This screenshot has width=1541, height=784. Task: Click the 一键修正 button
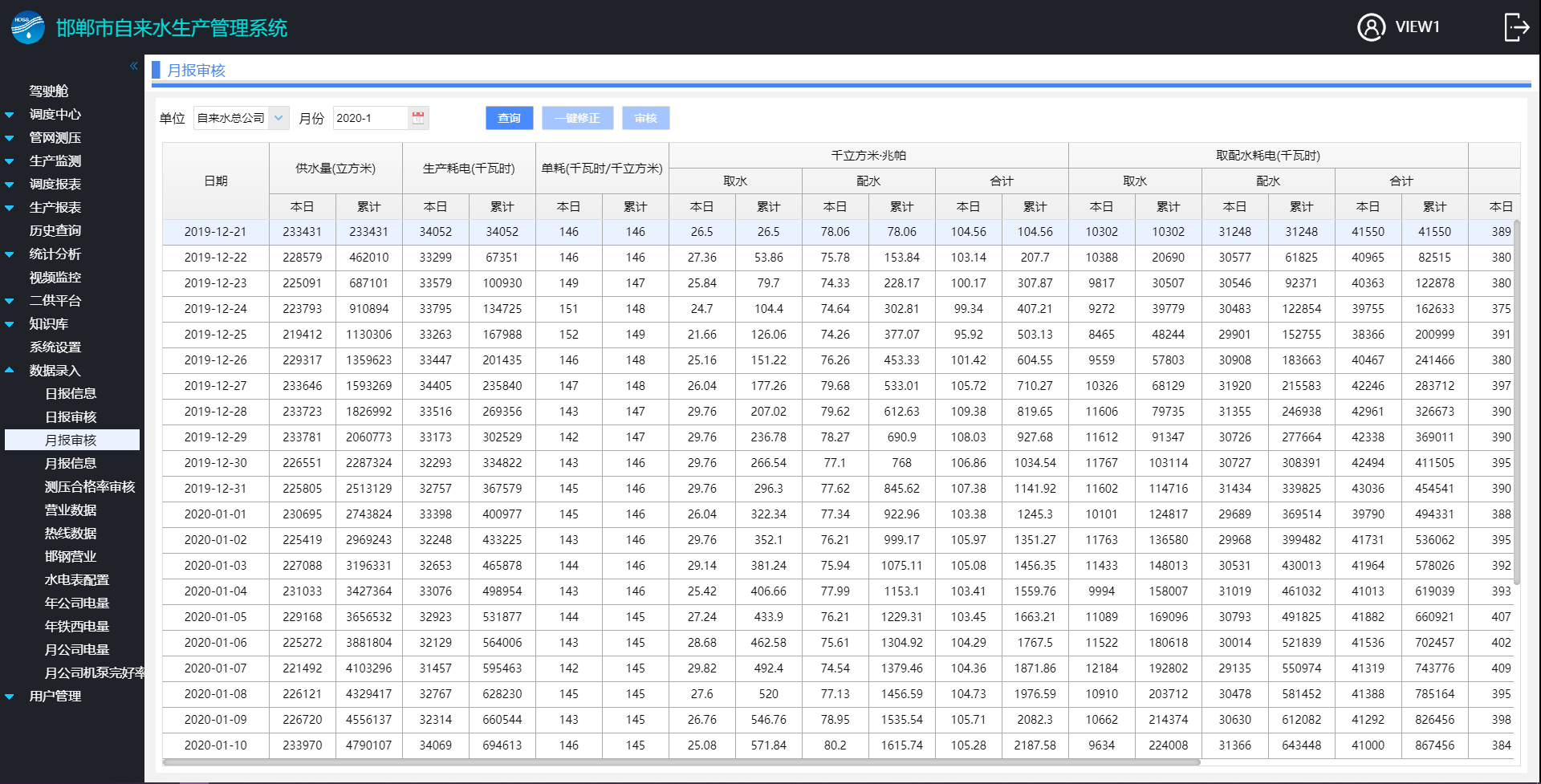(x=578, y=118)
